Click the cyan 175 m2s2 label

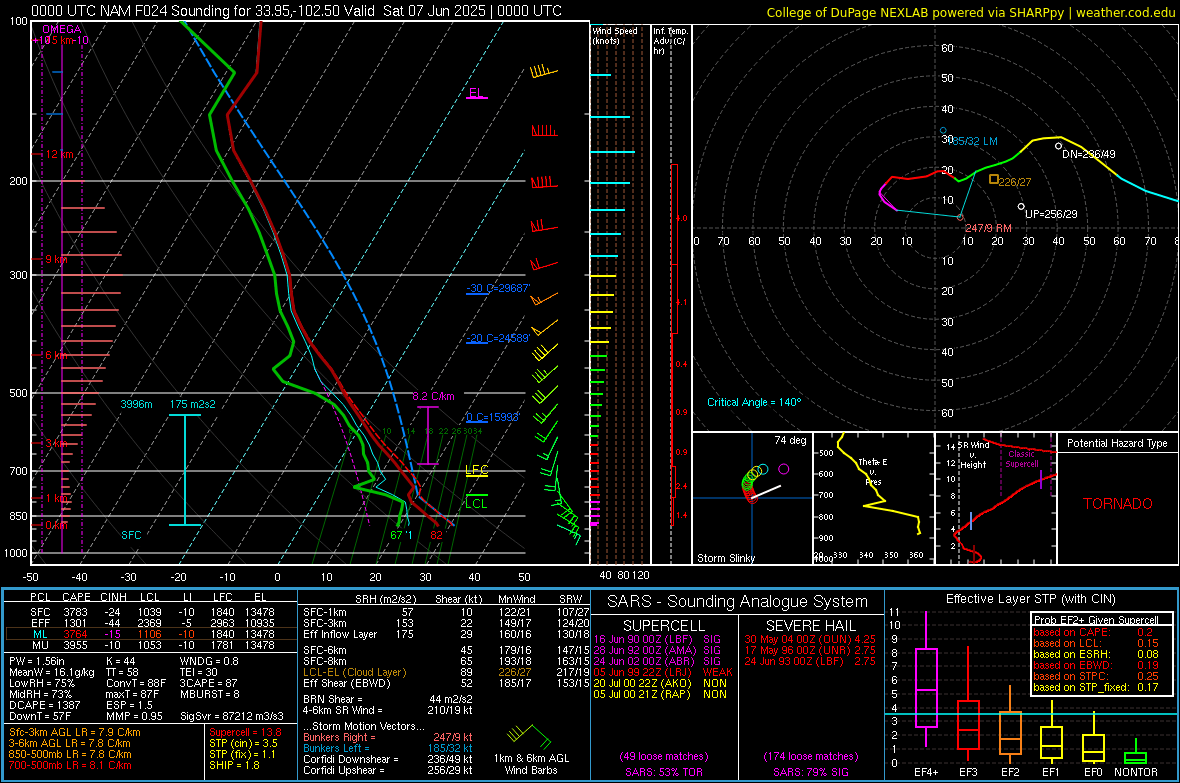click(192, 404)
